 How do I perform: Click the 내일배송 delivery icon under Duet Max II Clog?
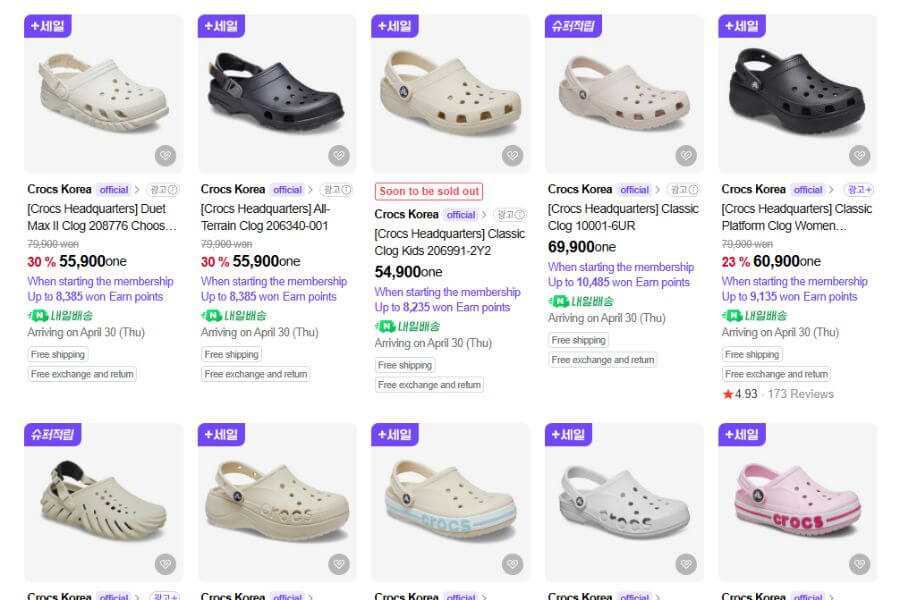pos(40,316)
